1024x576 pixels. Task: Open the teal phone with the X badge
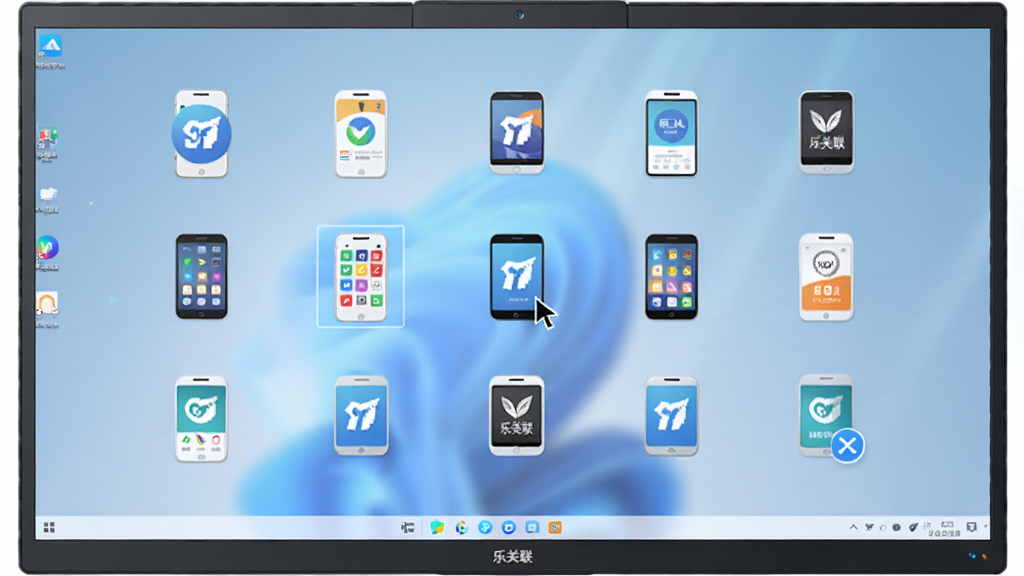[825, 415]
